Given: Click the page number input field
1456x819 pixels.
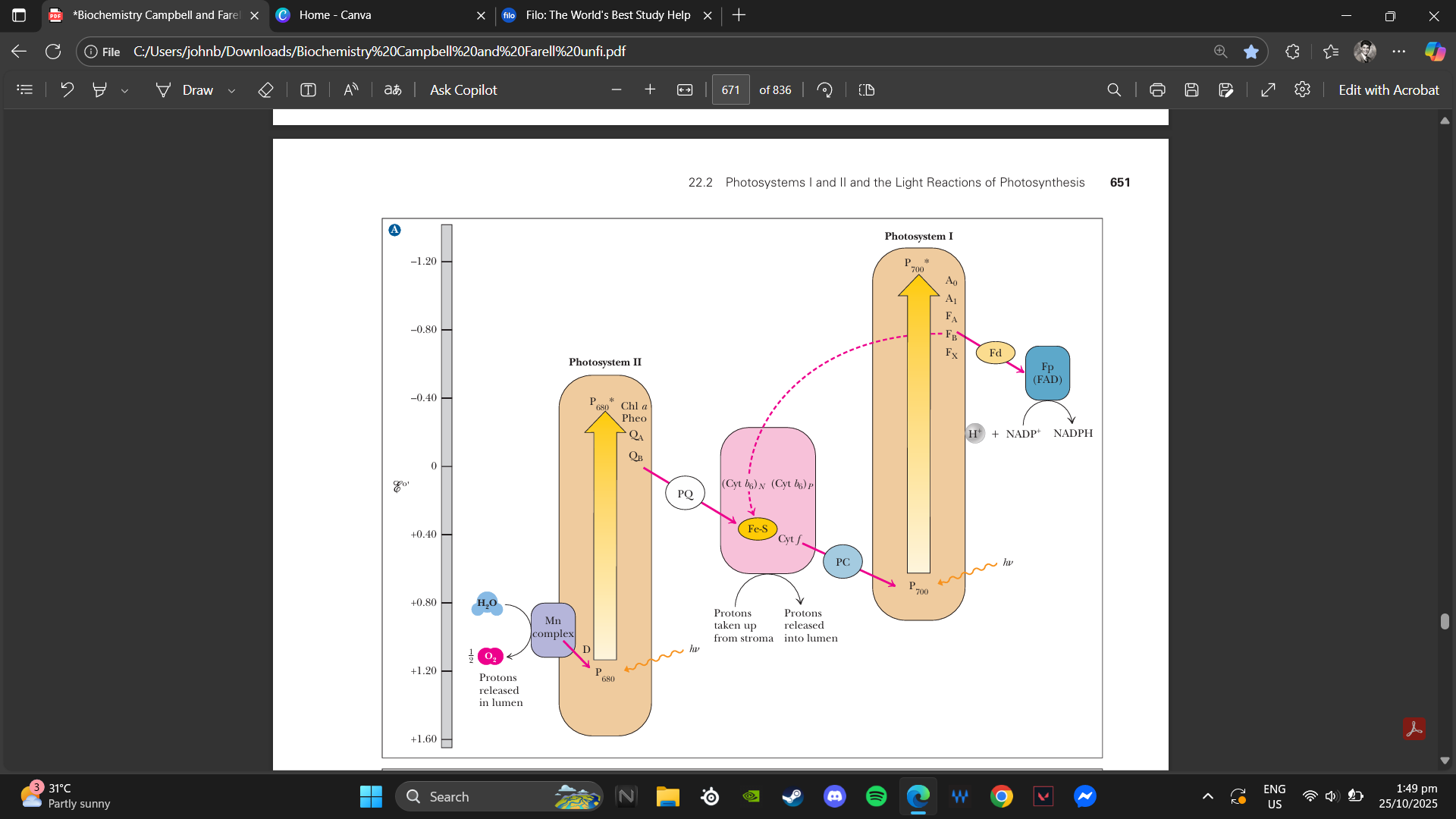Looking at the screenshot, I should [x=730, y=89].
